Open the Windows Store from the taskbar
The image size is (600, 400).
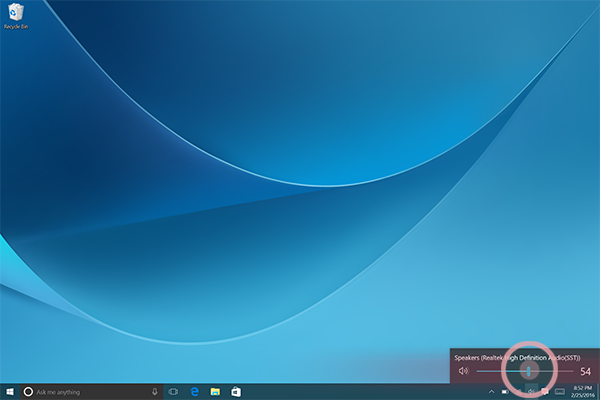(236, 392)
